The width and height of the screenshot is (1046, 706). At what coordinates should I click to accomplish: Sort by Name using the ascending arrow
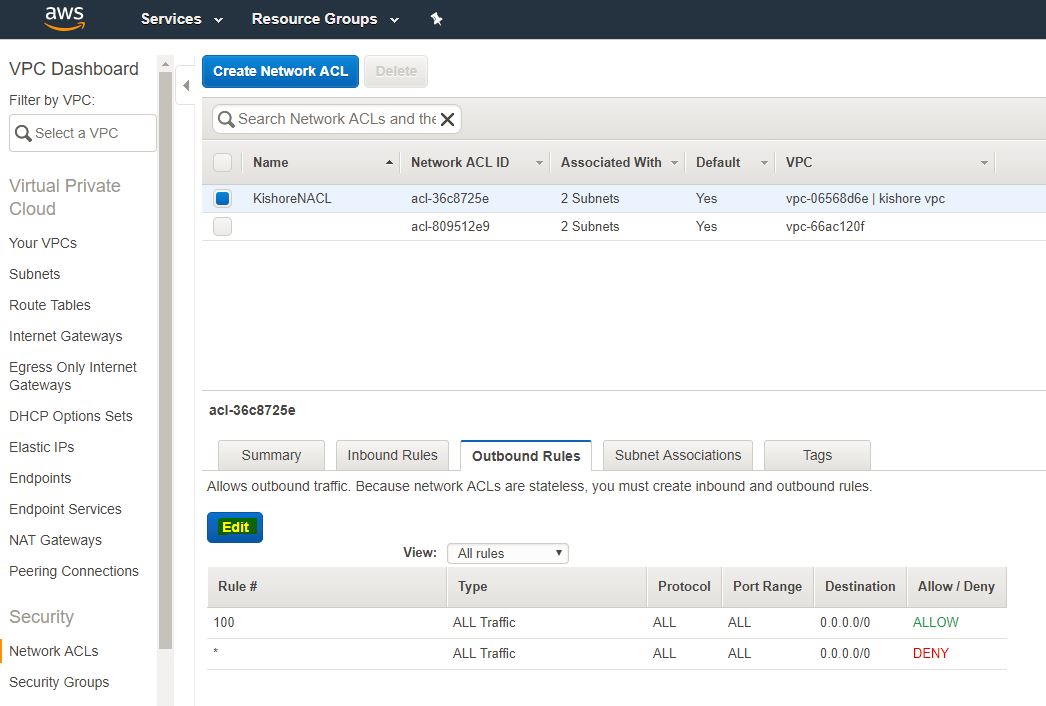tap(389, 163)
